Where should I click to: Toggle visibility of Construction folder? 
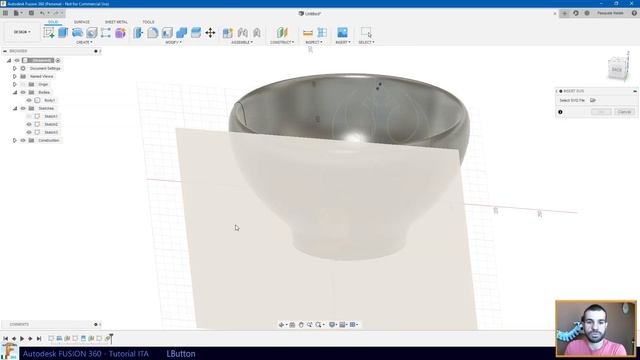point(23,140)
